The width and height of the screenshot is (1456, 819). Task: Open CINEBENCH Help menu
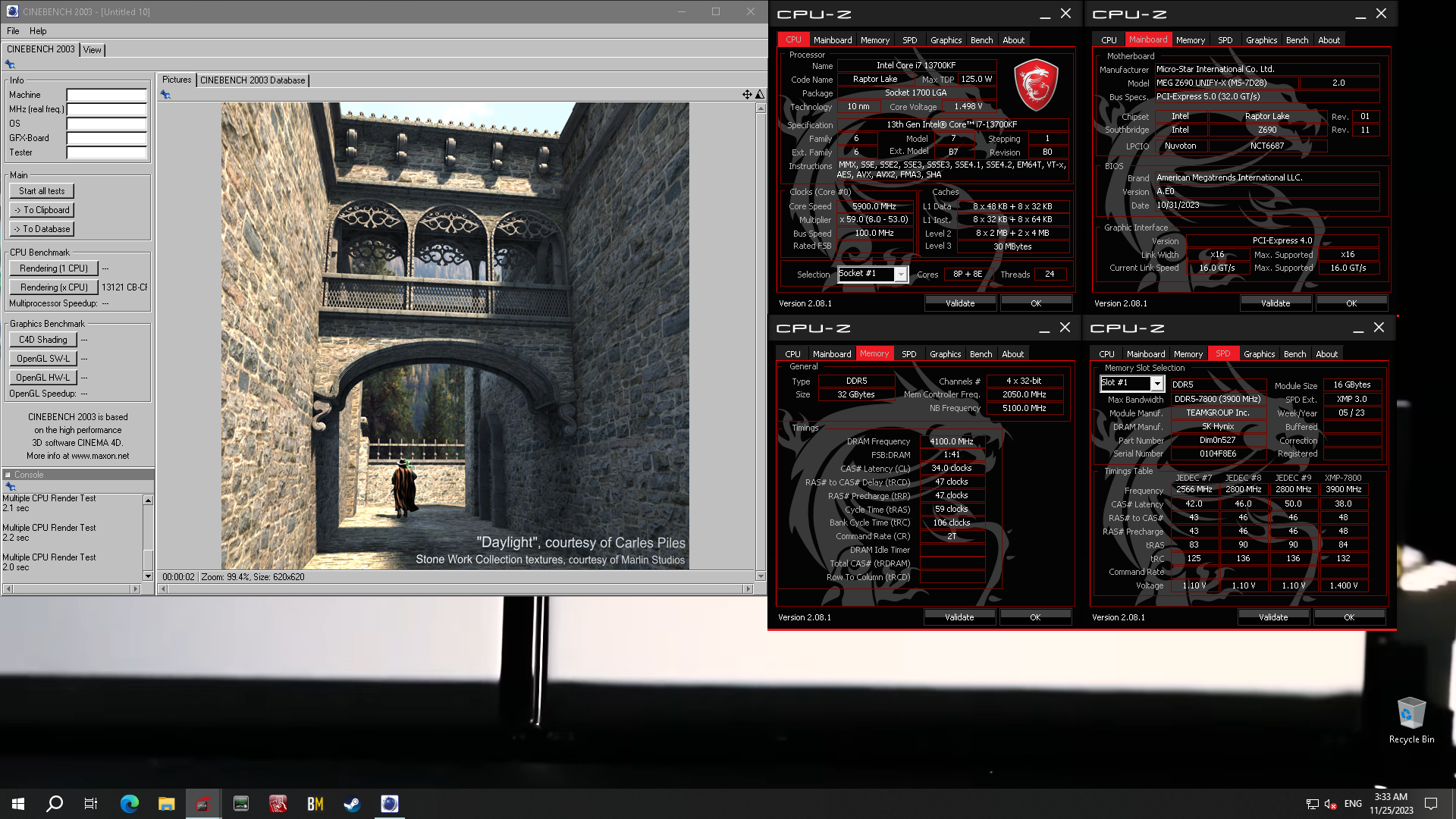pos(38,31)
